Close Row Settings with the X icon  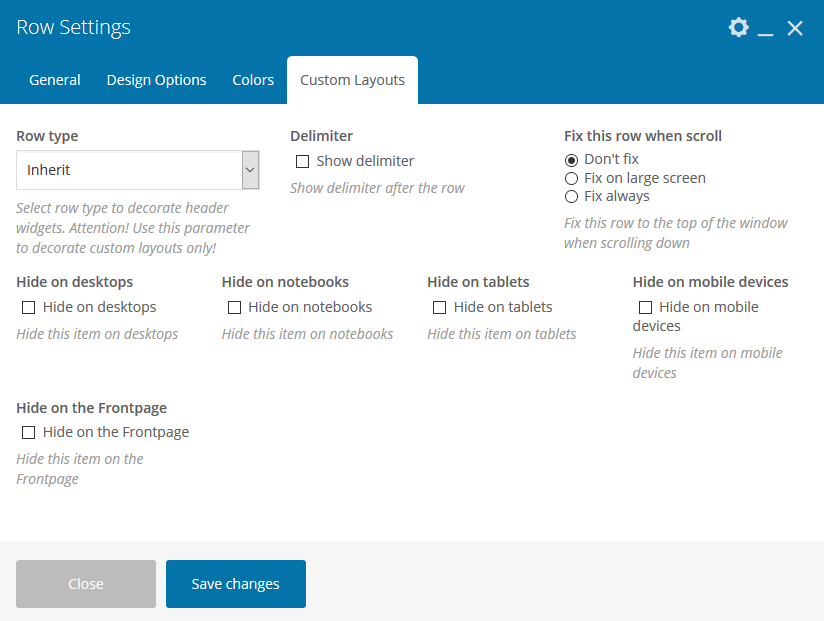click(795, 28)
